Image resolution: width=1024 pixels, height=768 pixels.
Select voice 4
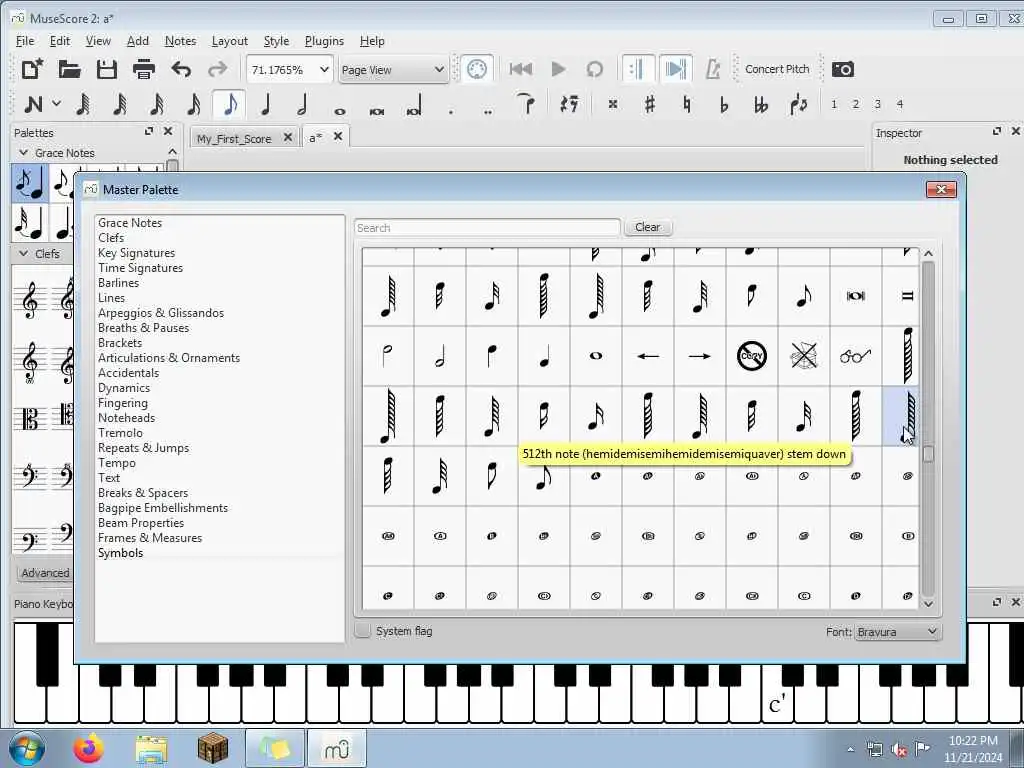(899, 104)
